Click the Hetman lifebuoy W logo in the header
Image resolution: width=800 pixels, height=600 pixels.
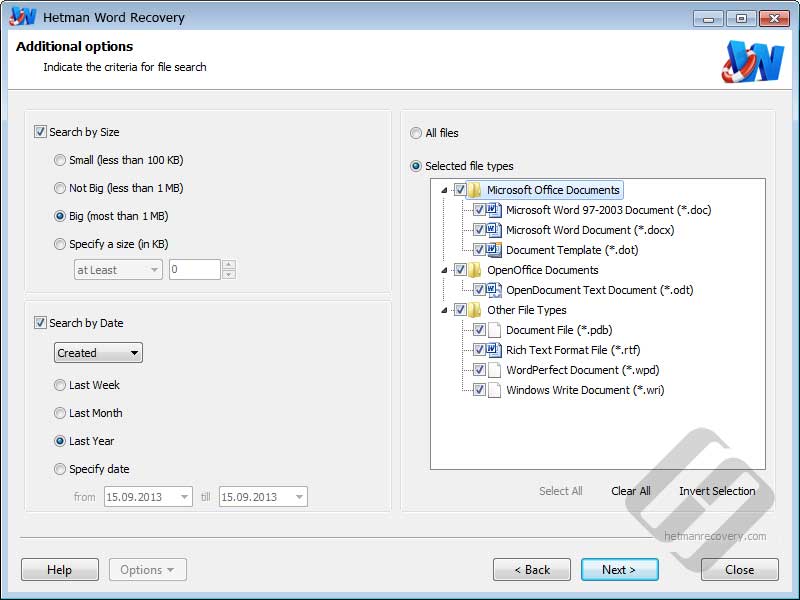click(753, 62)
